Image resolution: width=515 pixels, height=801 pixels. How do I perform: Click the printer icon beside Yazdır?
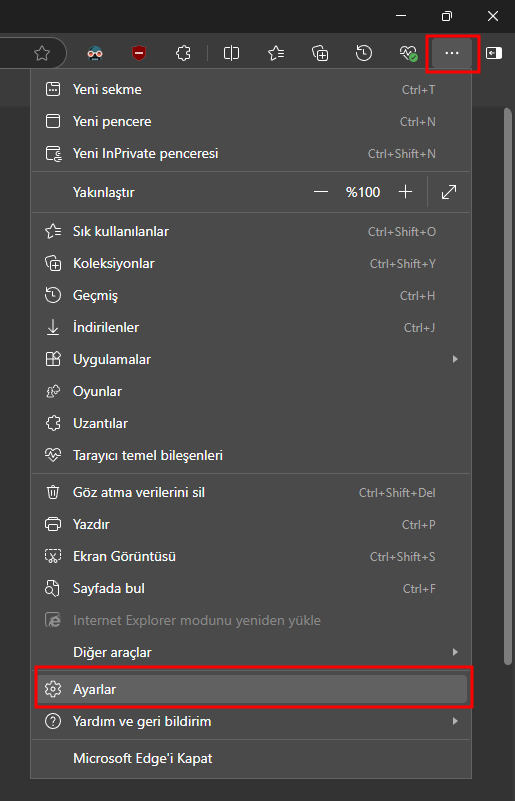coord(53,524)
